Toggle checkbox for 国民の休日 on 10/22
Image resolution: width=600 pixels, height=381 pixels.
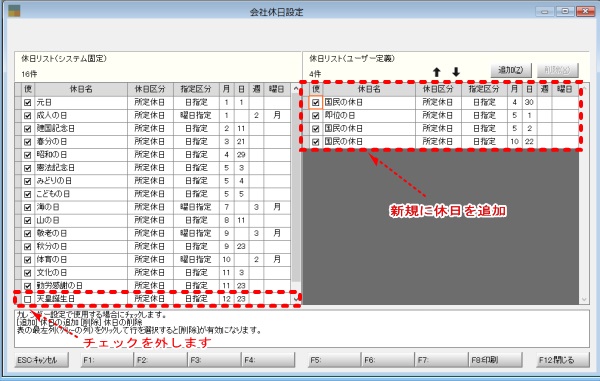316,142
